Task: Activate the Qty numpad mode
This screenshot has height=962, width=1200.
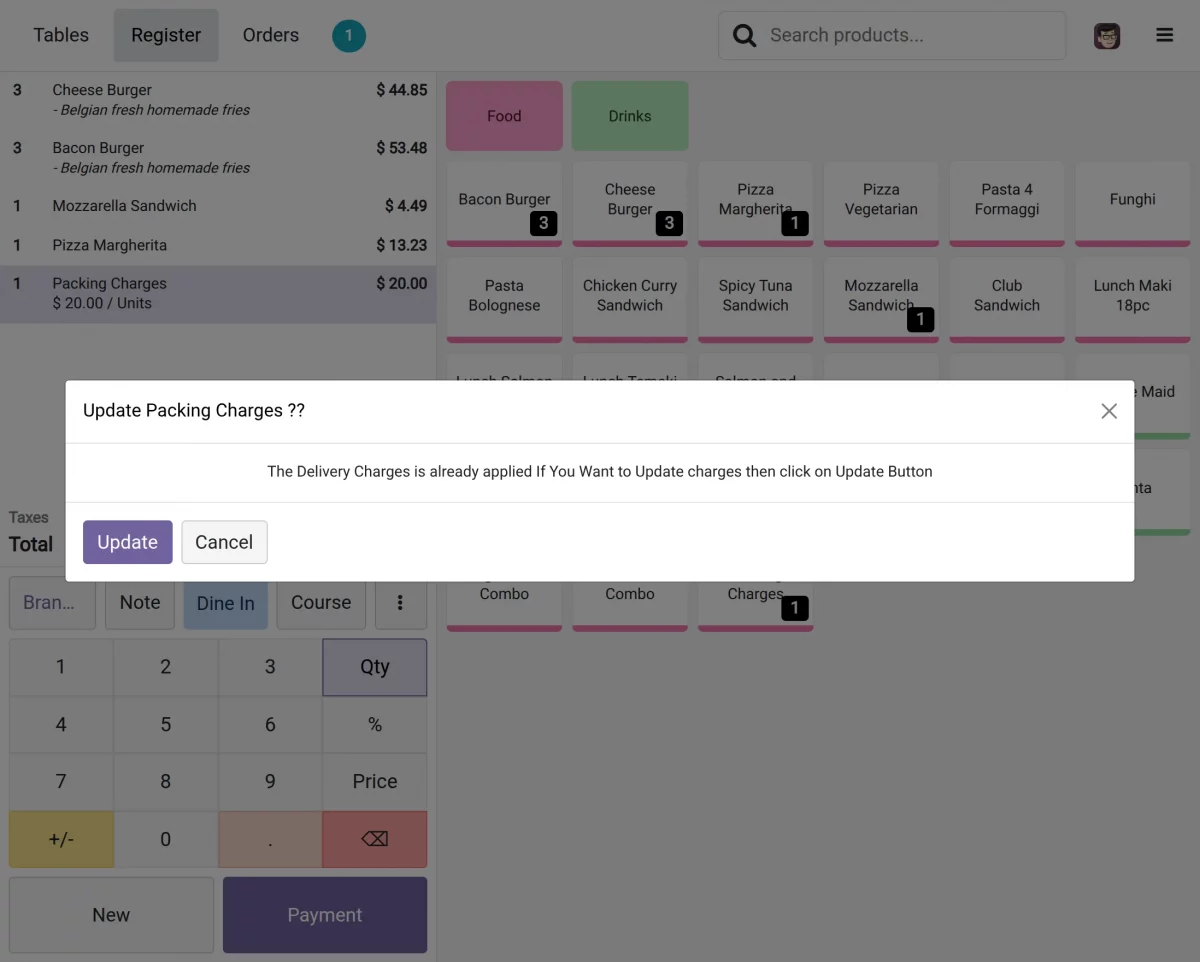Action: point(374,667)
